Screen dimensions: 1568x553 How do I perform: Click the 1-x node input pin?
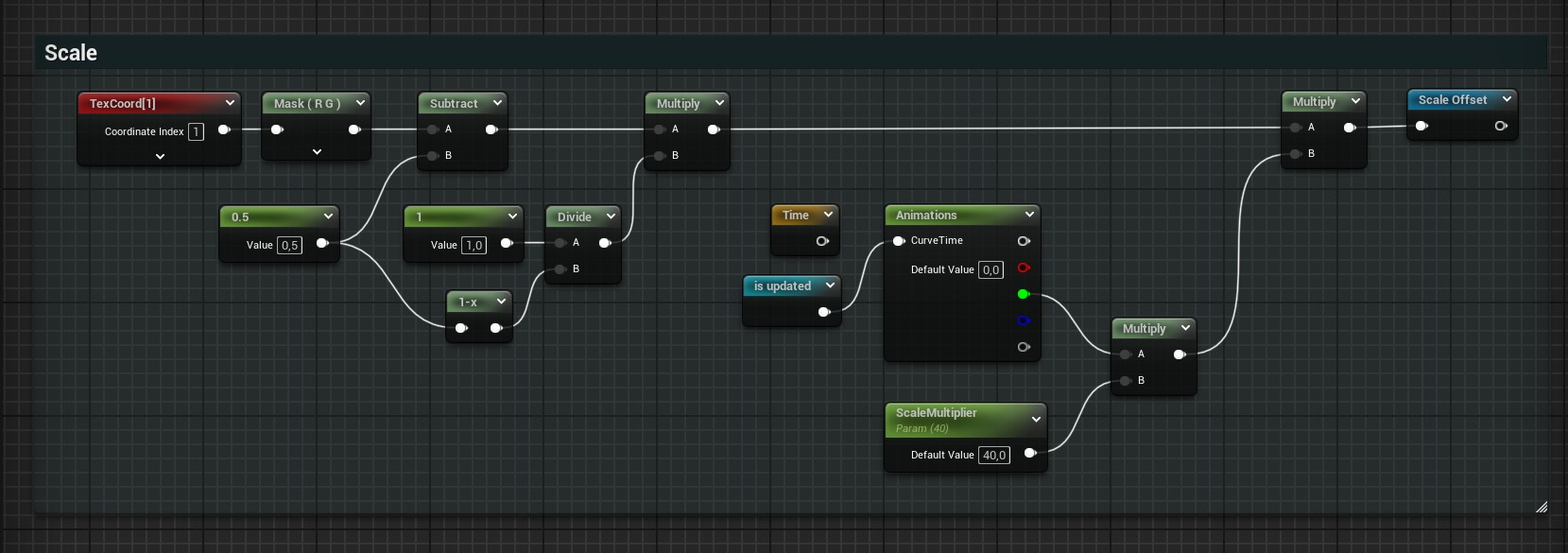pyautogui.click(x=461, y=328)
